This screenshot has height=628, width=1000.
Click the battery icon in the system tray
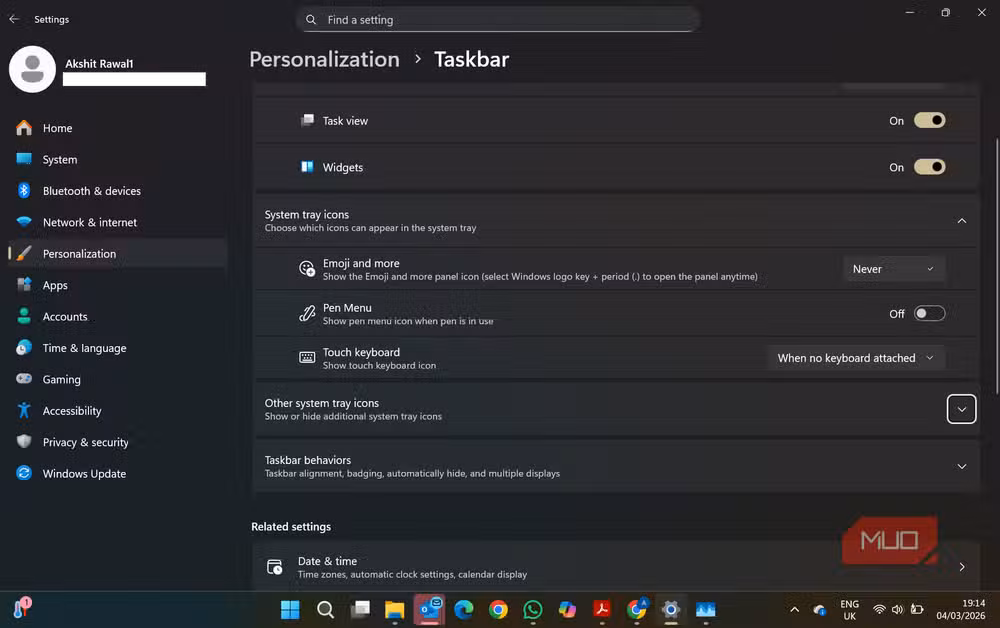click(x=917, y=610)
